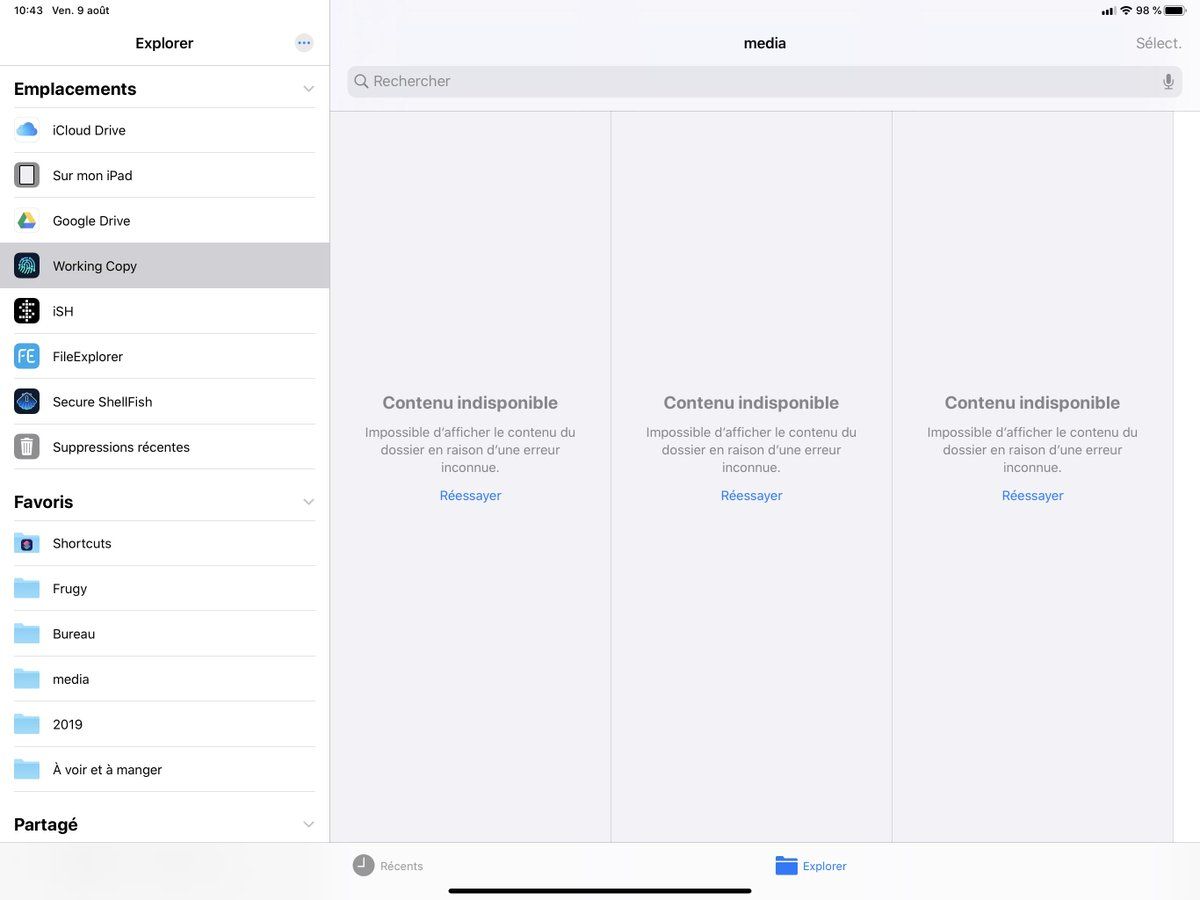Select FileExplorer location icon
Image resolution: width=1200 pixels, height=900 pixels.
[27, 356]
